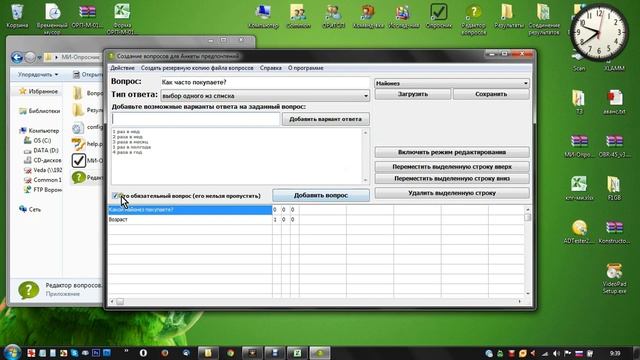The height and width of the screenshot is (360, 640).
Task: Click Удалить выделенную строку button
Action: 452,193
